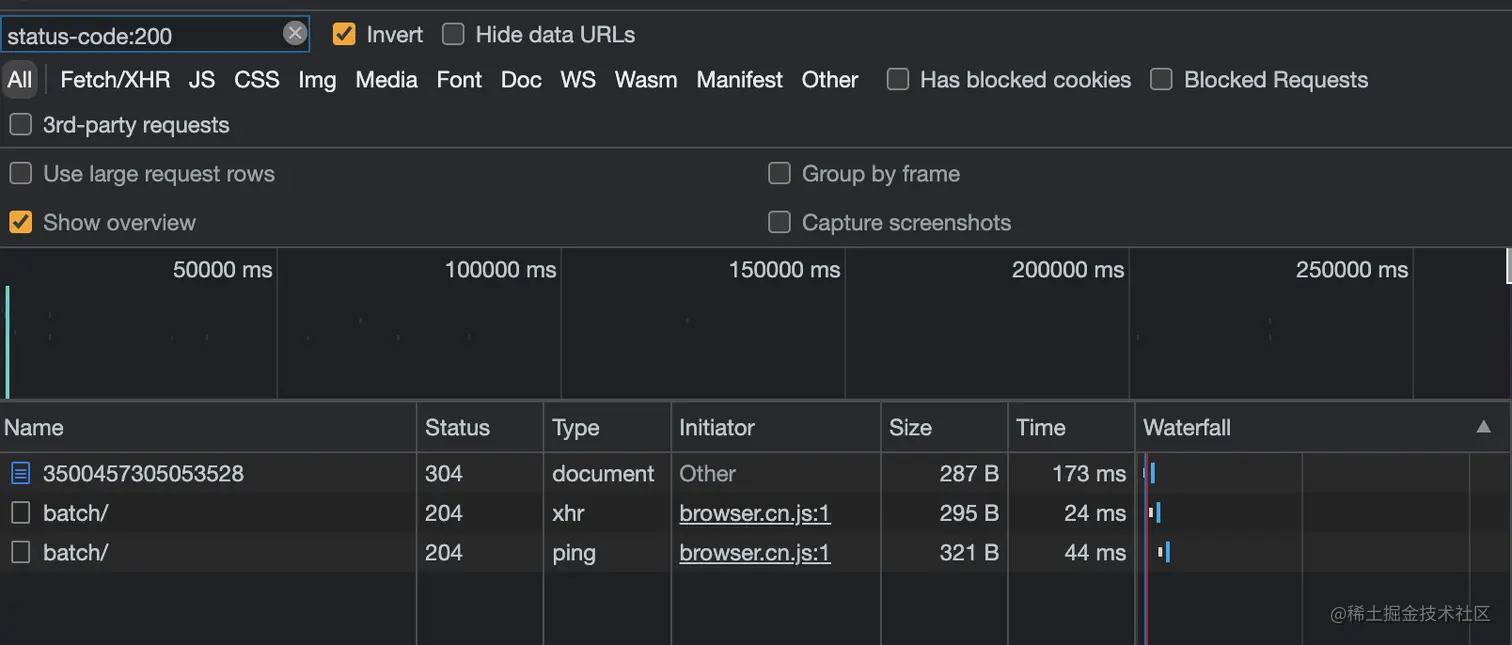Select the Fetch/XHR filter type
Viewport: 1512px width, 645px height.
point(115,80)
